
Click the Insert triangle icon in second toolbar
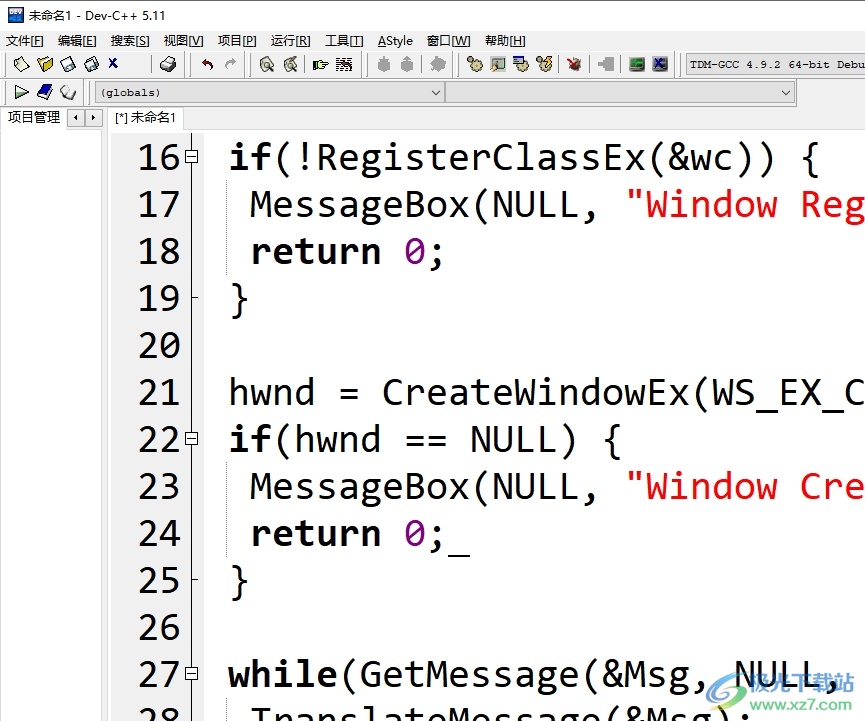click(21, 92)
